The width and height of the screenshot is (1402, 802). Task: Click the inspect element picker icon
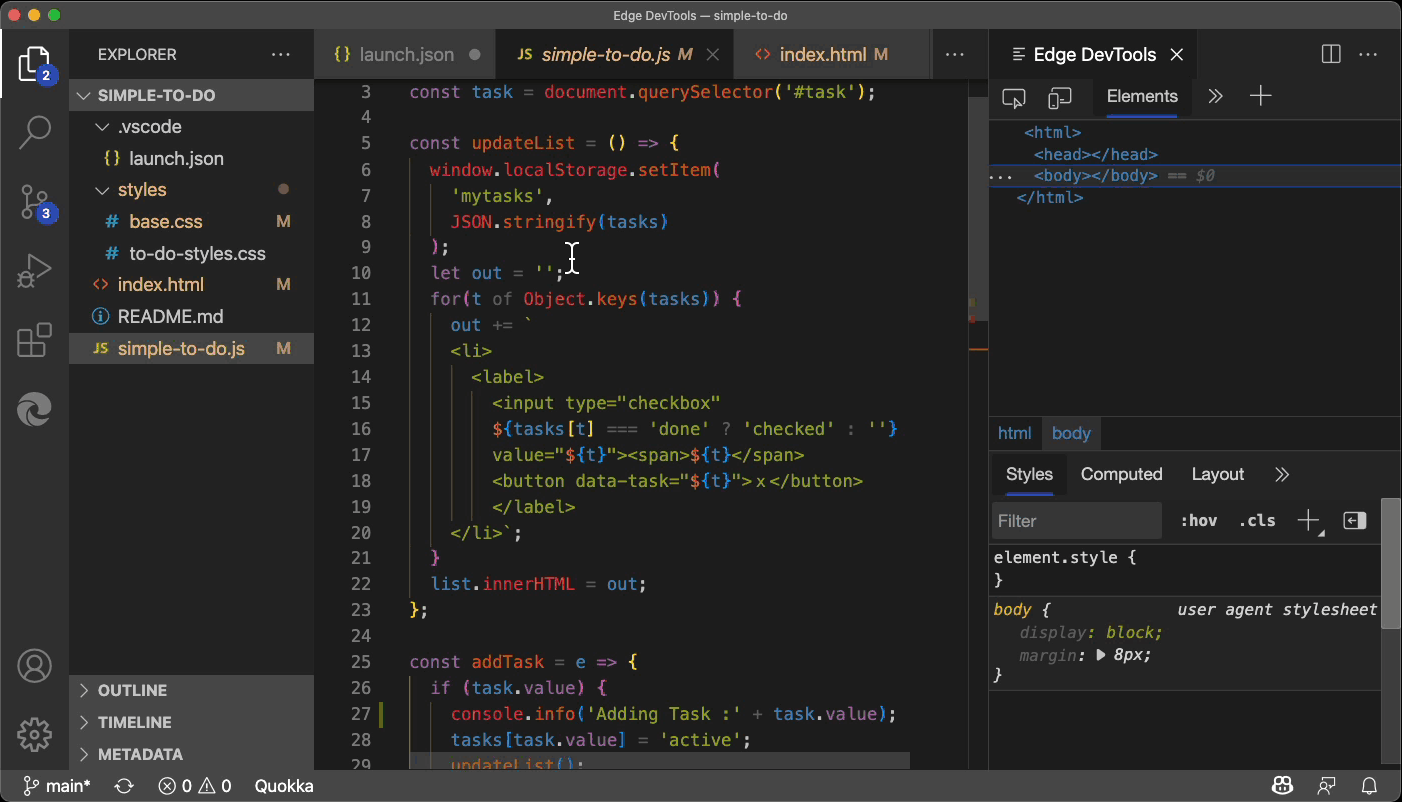[x=1014, y=97]
